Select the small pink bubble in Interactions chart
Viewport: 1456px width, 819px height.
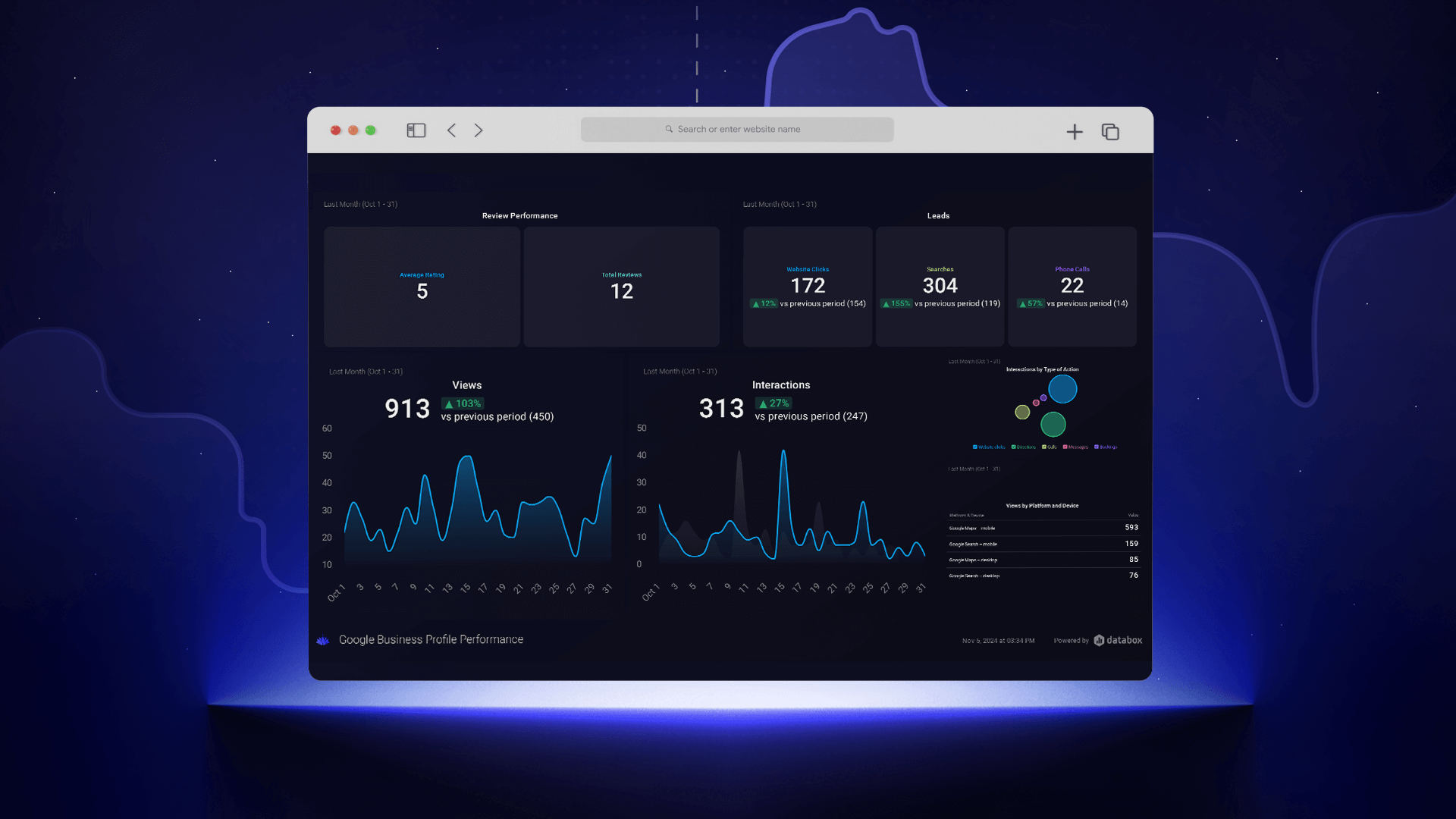click(x=1036, y=403)
